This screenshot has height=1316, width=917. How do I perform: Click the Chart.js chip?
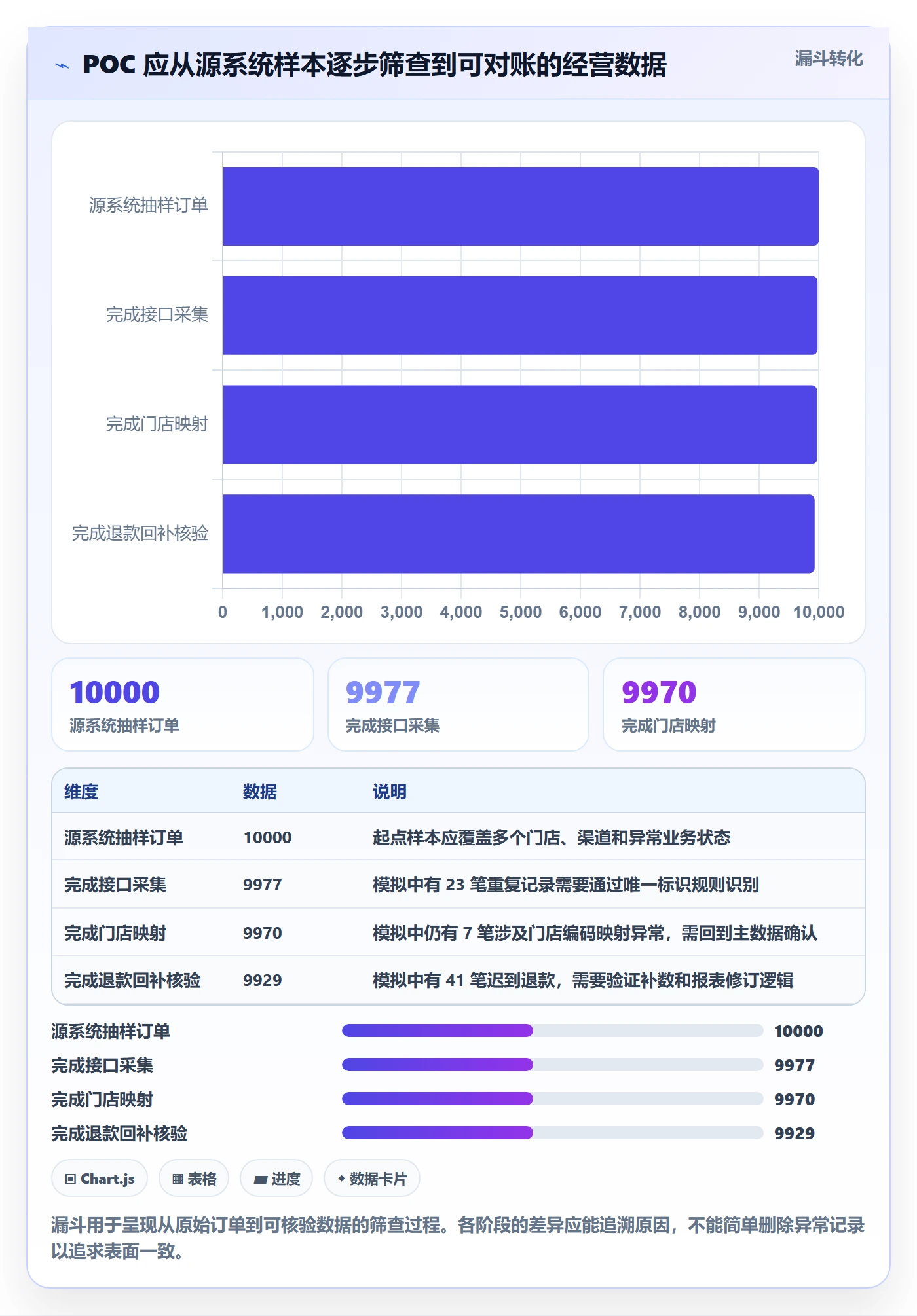(x=100, y=1179)
